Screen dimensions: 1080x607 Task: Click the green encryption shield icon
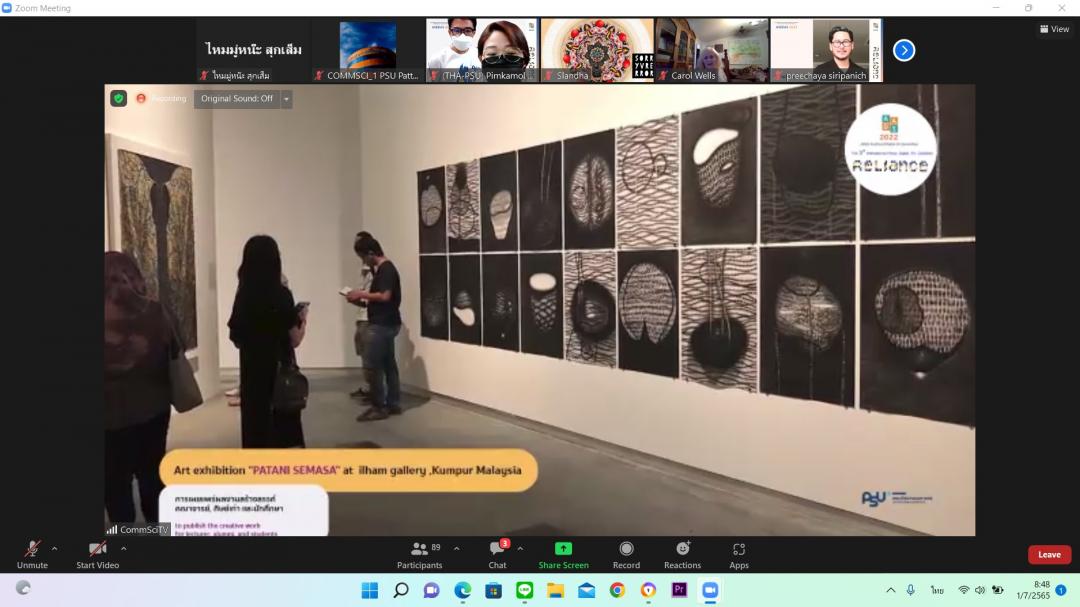(119, 99)
